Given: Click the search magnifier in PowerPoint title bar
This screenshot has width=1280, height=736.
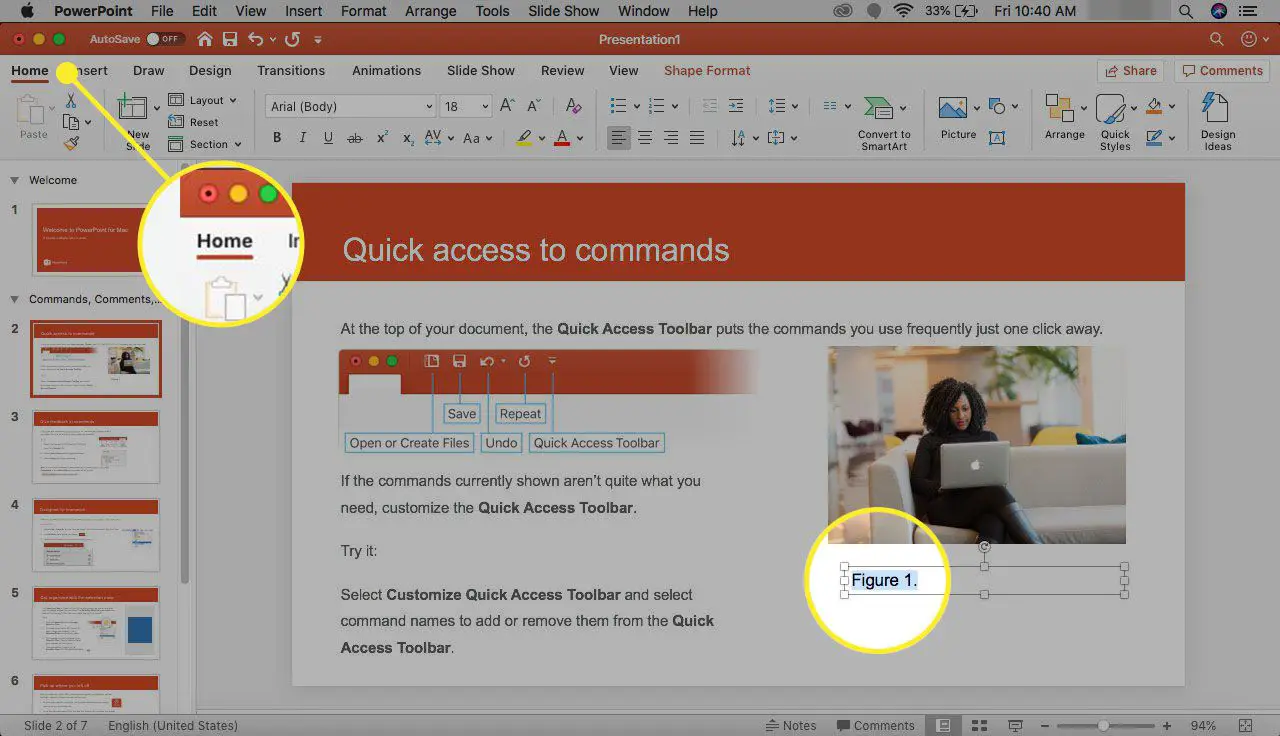Looking at the screenshot, I should pyautogui.click(x=1217, y=39).
